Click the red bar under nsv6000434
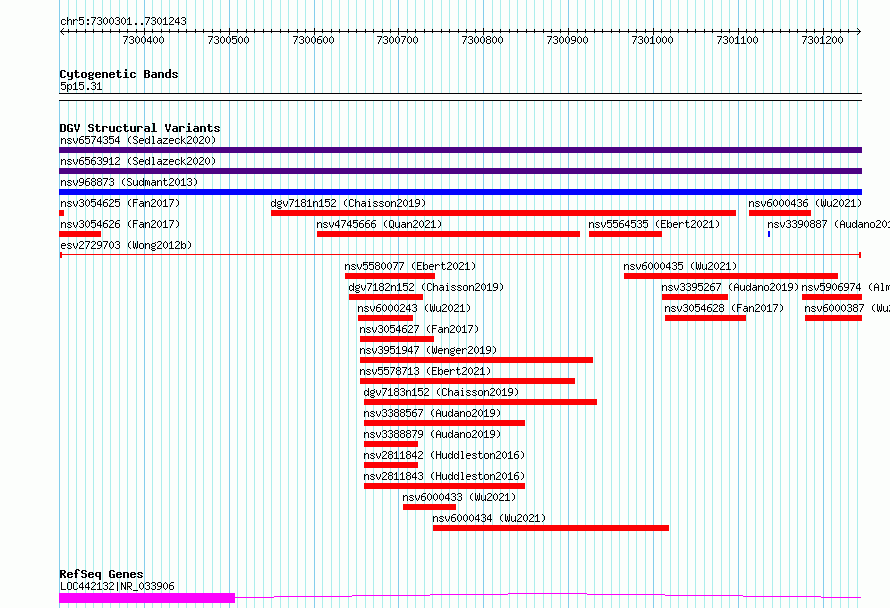 (x=551, y=528)
